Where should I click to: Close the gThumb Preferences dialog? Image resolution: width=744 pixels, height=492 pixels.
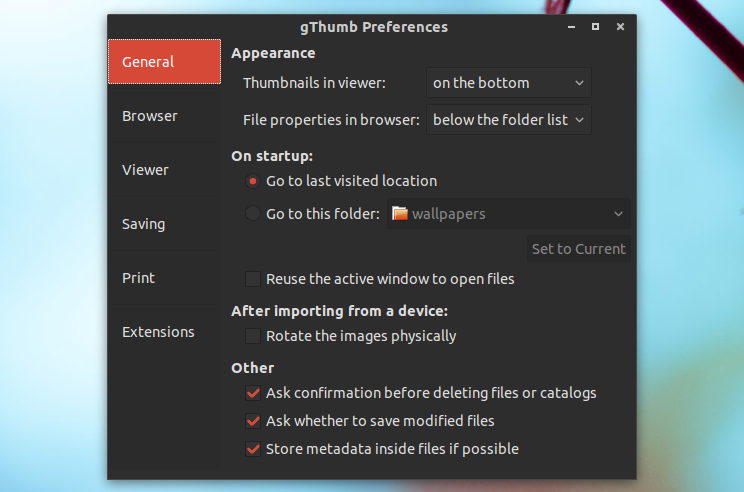point(621,27)
